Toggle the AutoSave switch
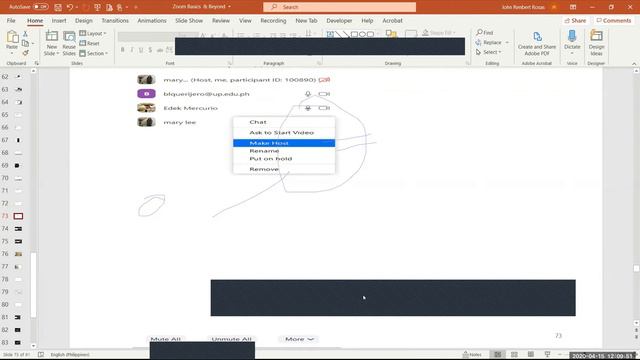Screen dimensions: 640x360 point(40,7)
